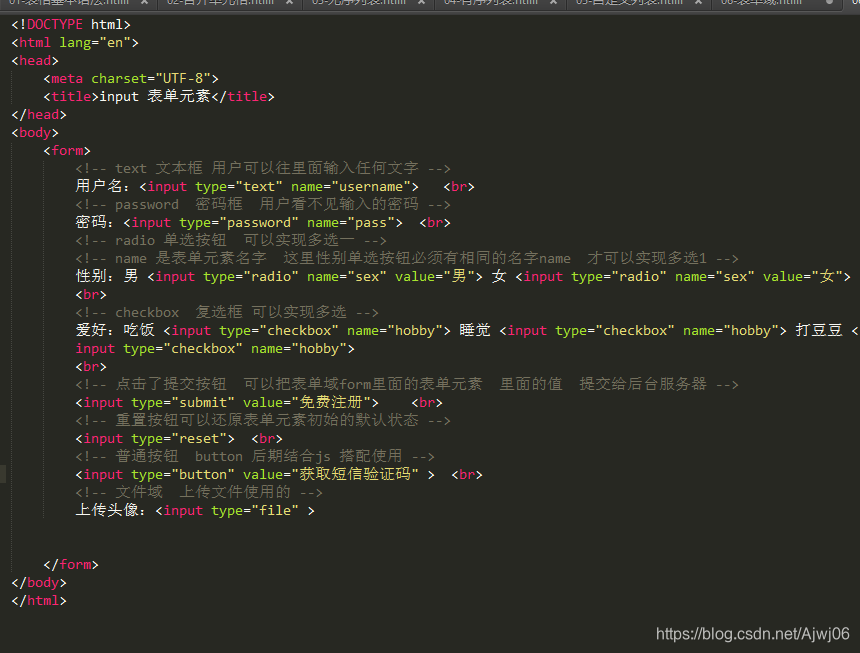Close the 02-合并单元格.html tab
Viewport: 860px width, 653px height.
[289, 3]
